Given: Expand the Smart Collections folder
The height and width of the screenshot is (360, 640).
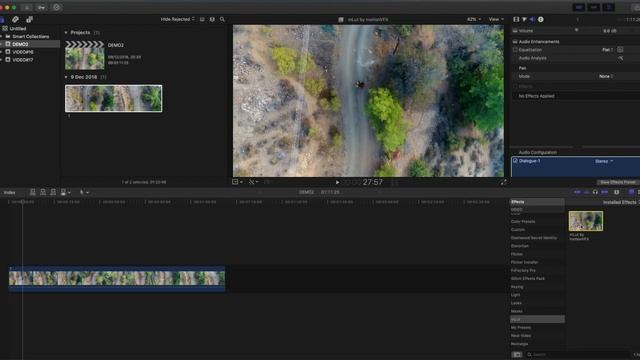Looking at the screenshot, I should (1, 36).
